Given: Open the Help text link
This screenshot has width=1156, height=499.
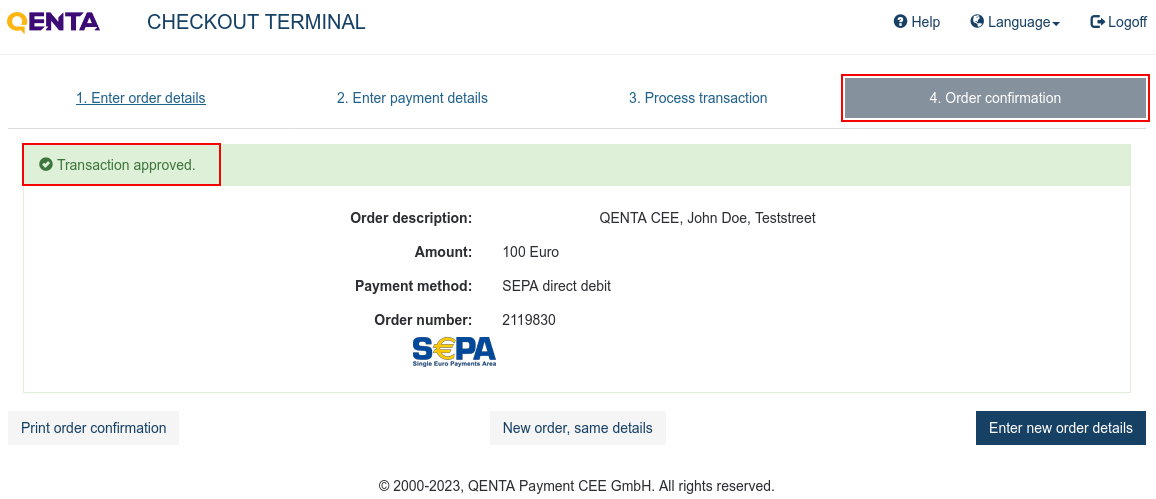Looking at the screenshot, I should [x=925, y=22].
